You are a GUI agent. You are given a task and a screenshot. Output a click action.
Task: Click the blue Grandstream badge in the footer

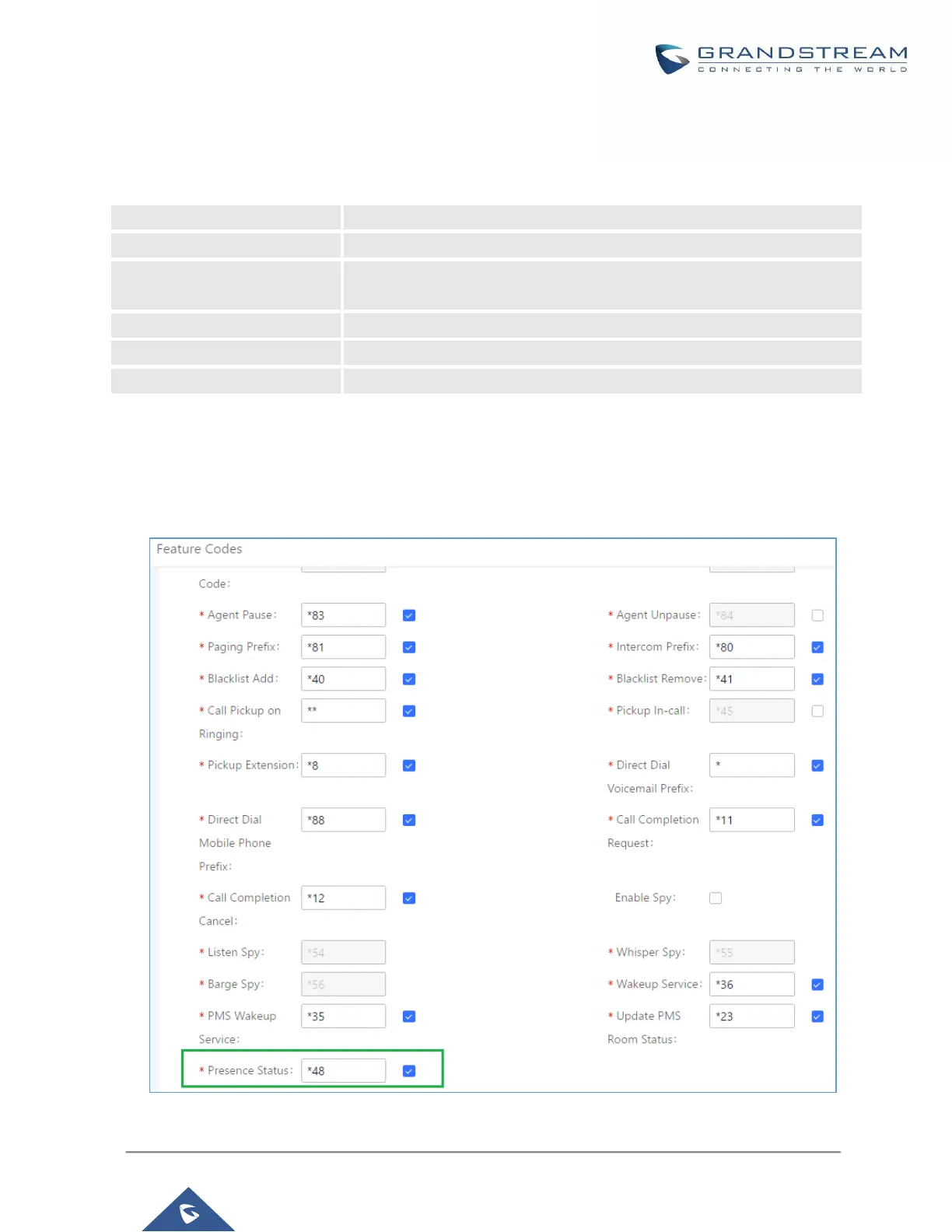188,1209
